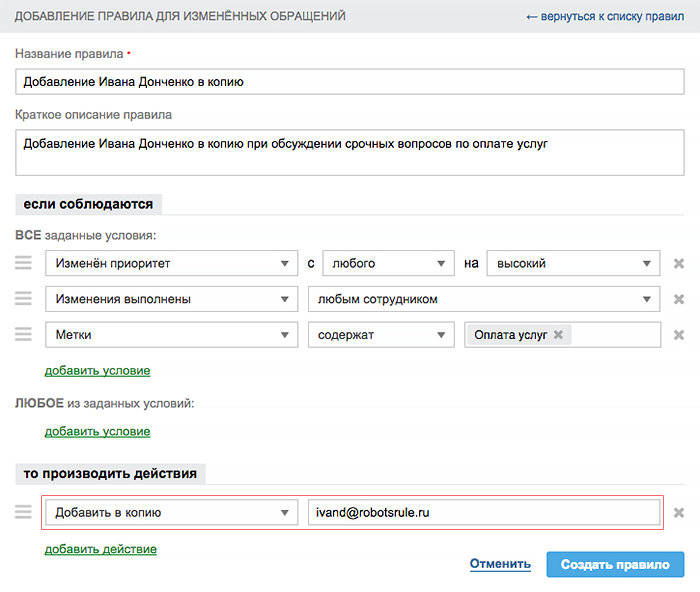Focus the 'Название правила' text field

pyautogui.click(x=350, y=82)
